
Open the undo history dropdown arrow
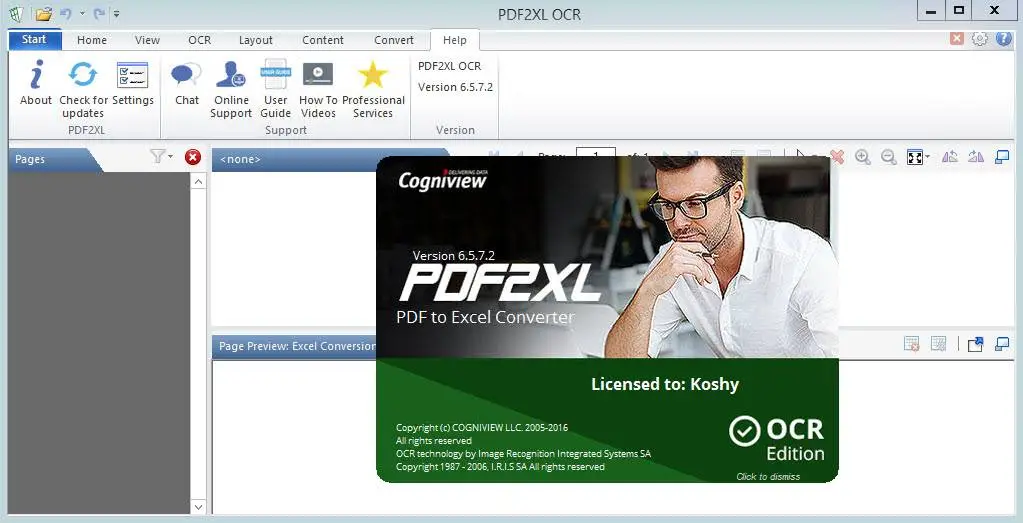82,13
